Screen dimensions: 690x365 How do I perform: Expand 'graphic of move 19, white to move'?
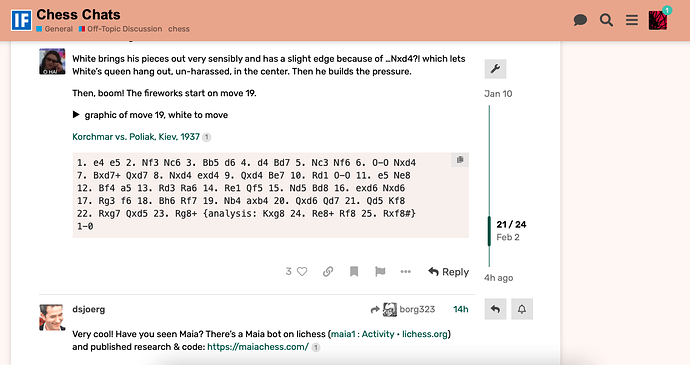[x=150, y=115]
